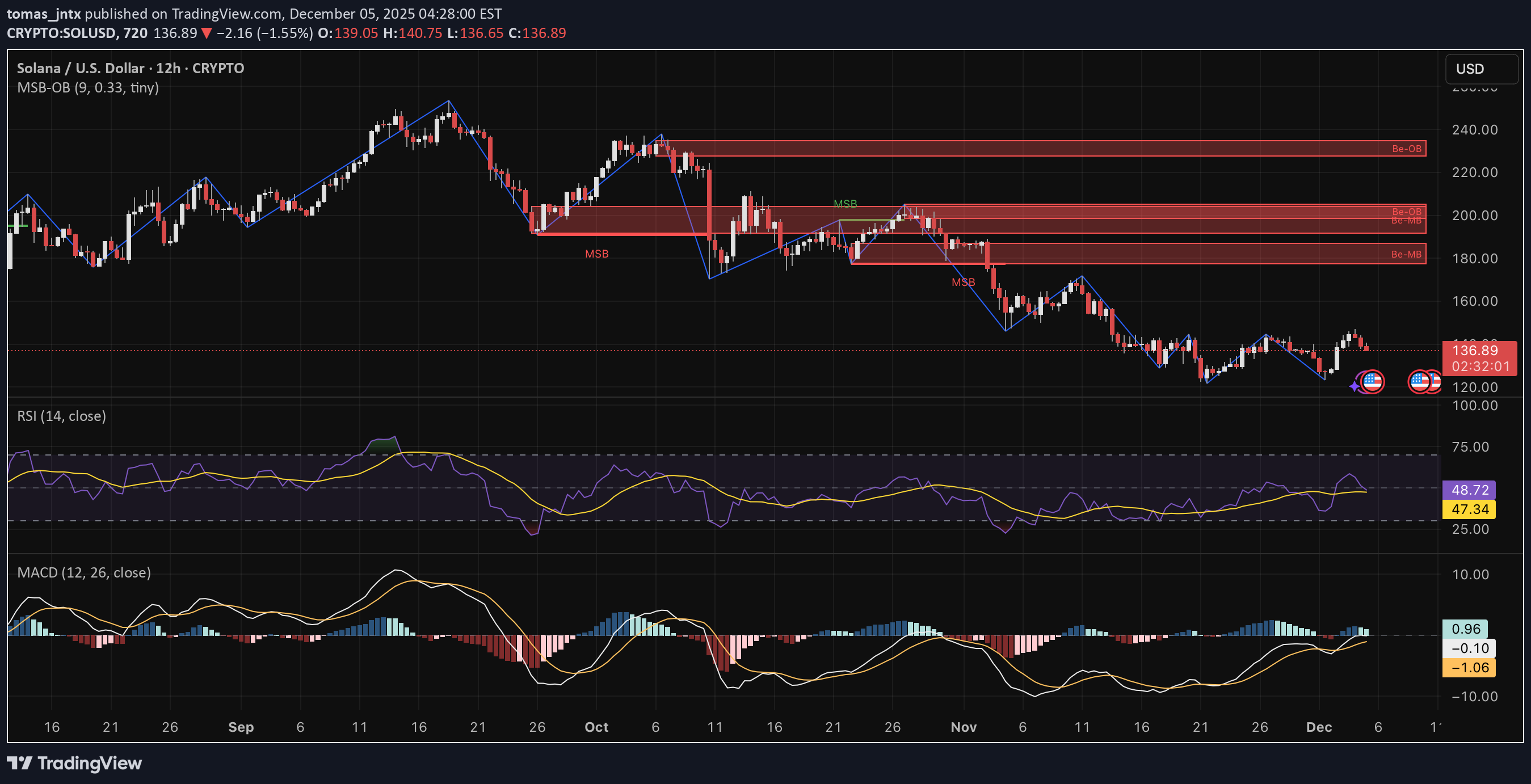Screen dimensions: 1531x784
Task: Click the yellow 47.34 RSI average tag
Action: (1469, 509)
